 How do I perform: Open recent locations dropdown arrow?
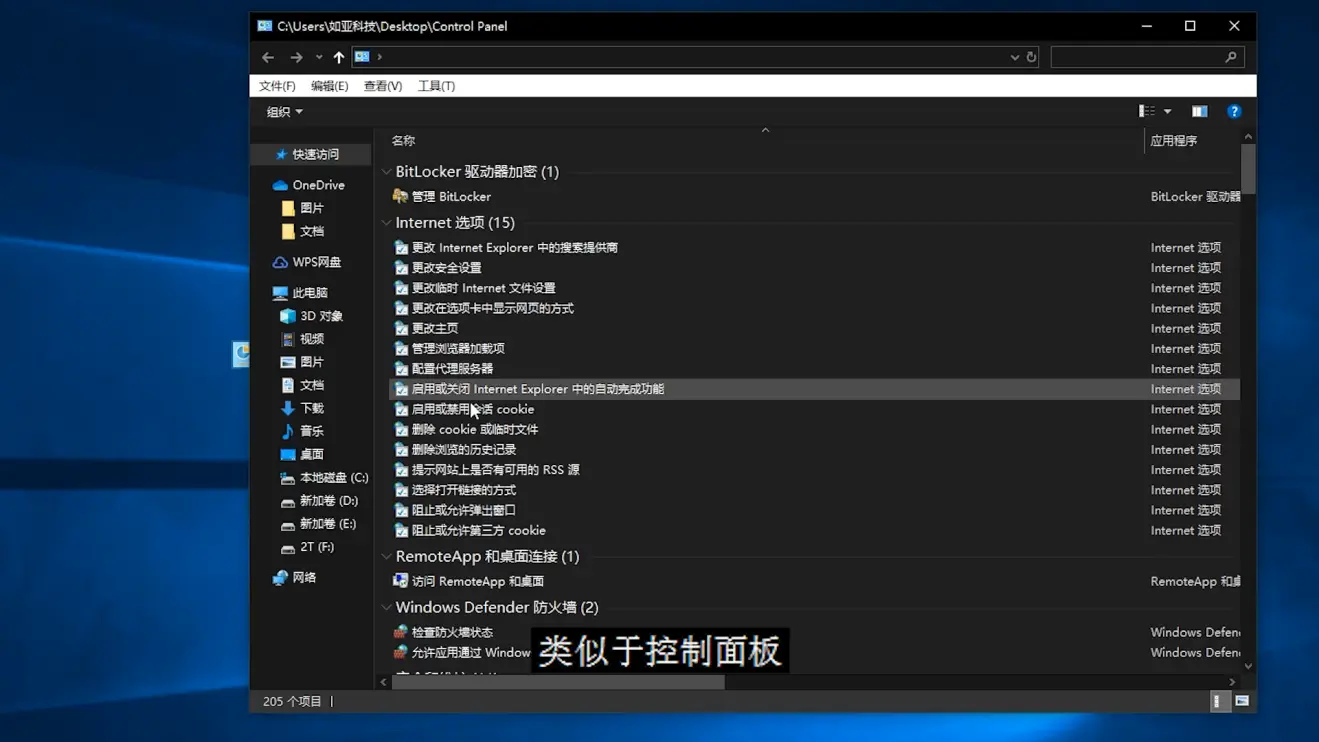pyautogui.click(x=319, y=57)
